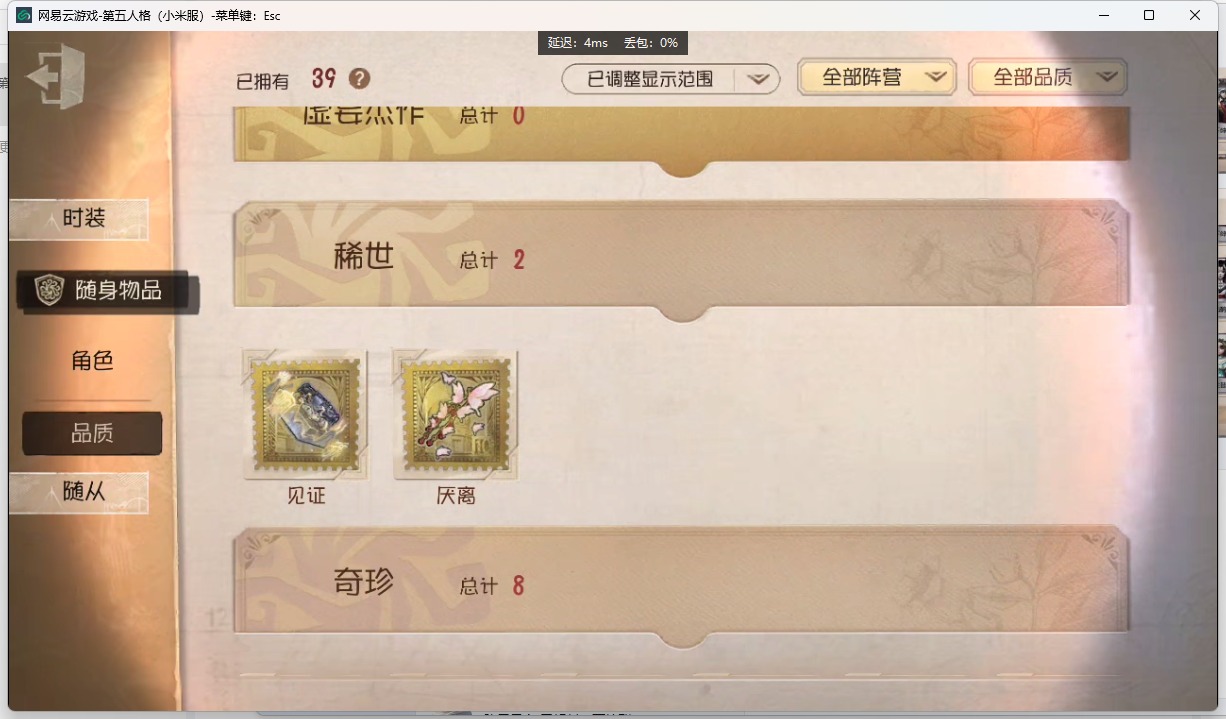Screen dimensions: 1226x719
Task: Sort by 角色 option
Action: tap(92, 361)
